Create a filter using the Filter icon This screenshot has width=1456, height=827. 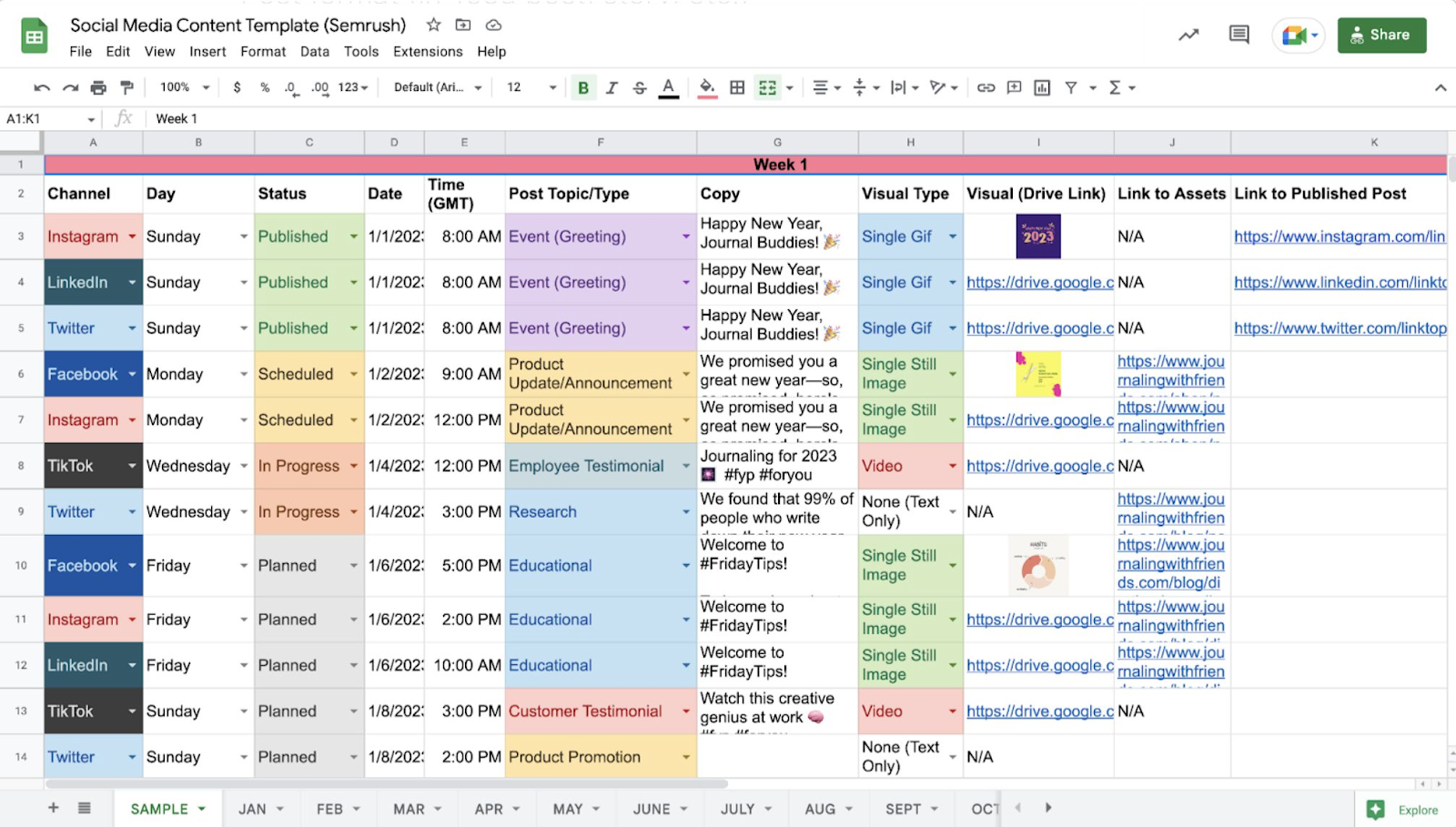click(x=1072, y=86)
